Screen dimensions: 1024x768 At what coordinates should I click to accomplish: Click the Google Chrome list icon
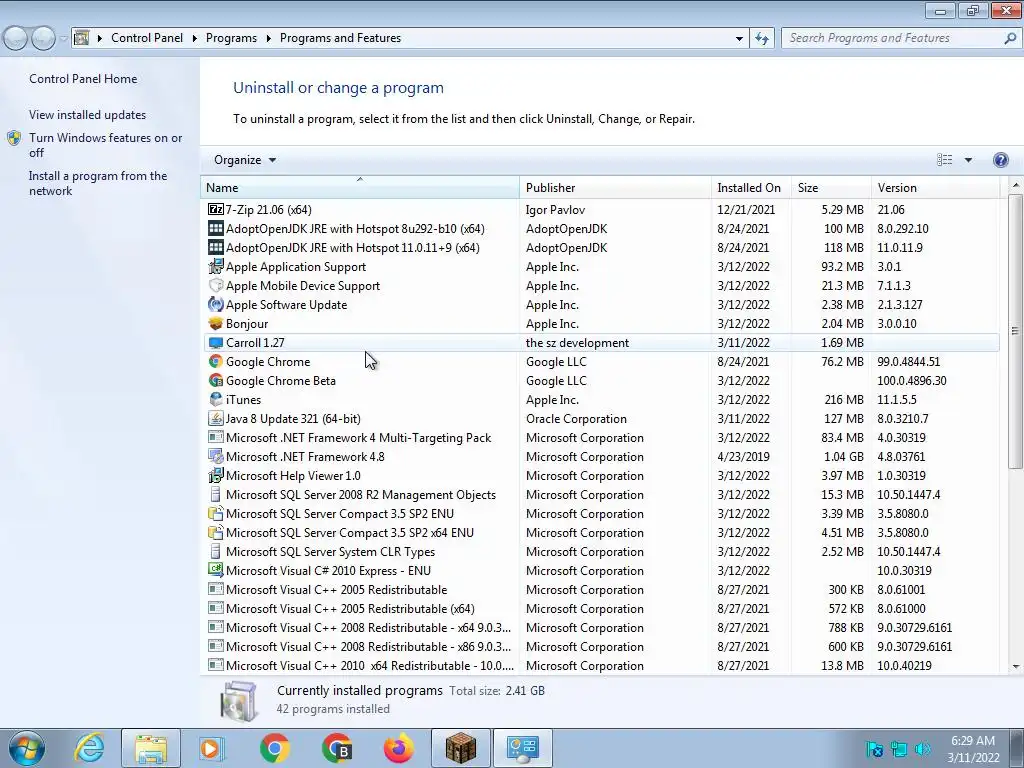[216, 362]
